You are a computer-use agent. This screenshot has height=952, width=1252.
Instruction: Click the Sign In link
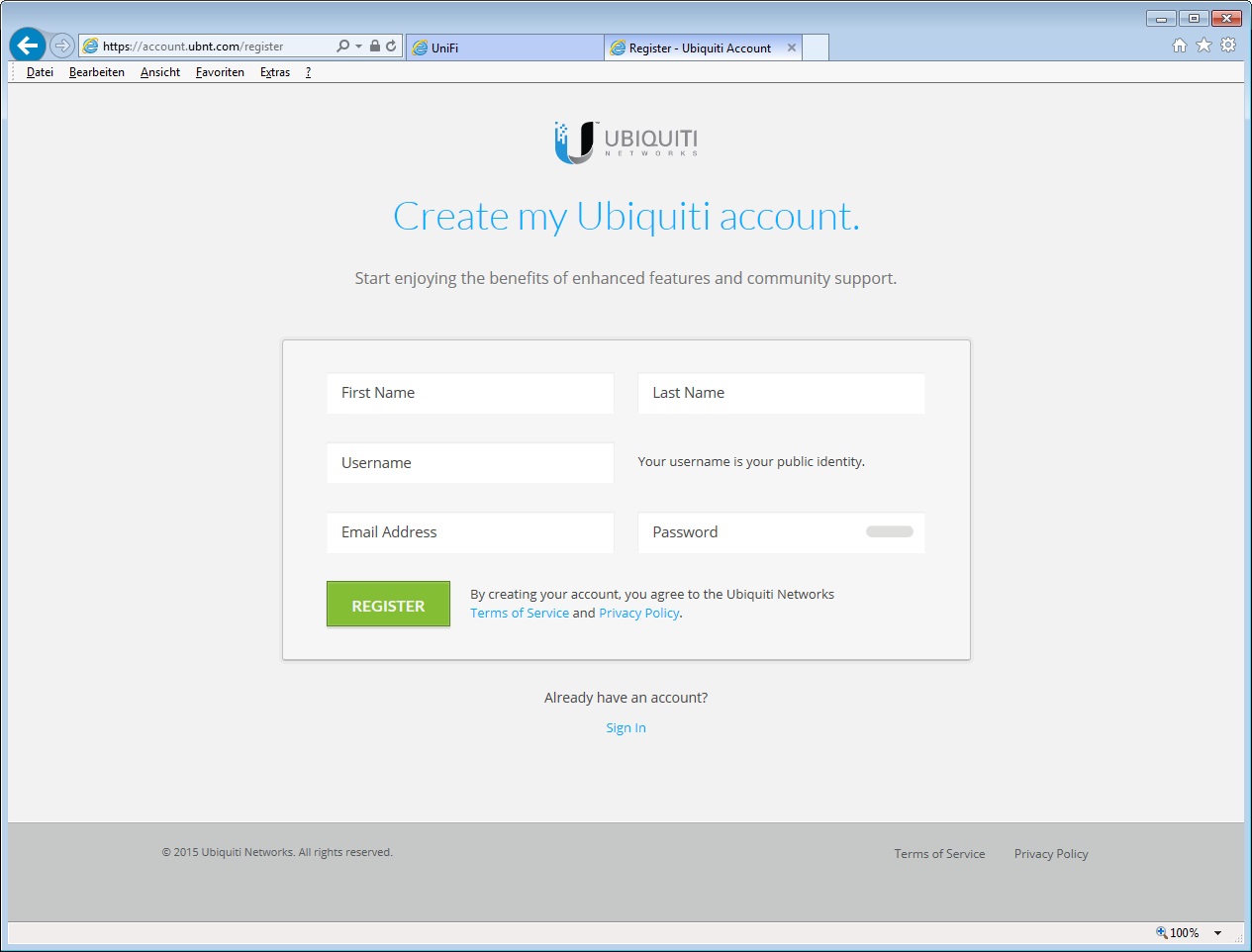point(626,728)
